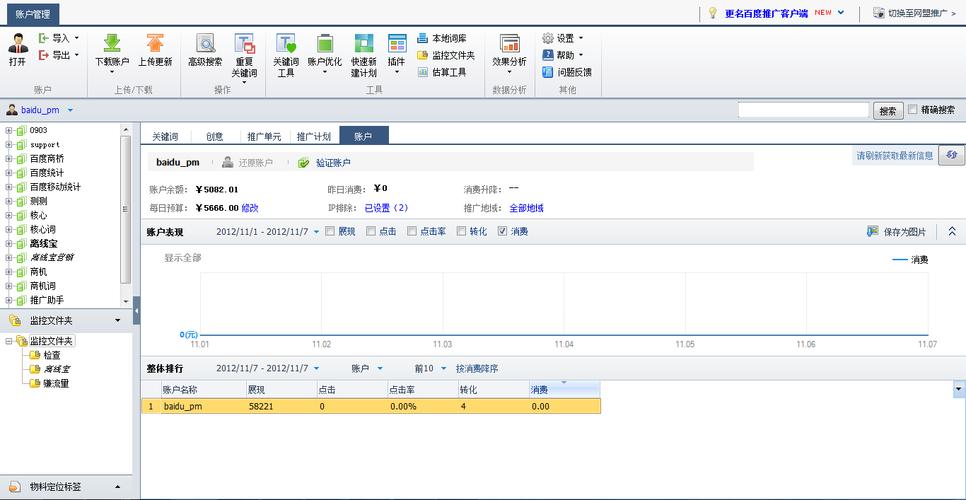Switch to the 关键词 tab
Screen dimensions: 966x500
(x=165, y=136)
